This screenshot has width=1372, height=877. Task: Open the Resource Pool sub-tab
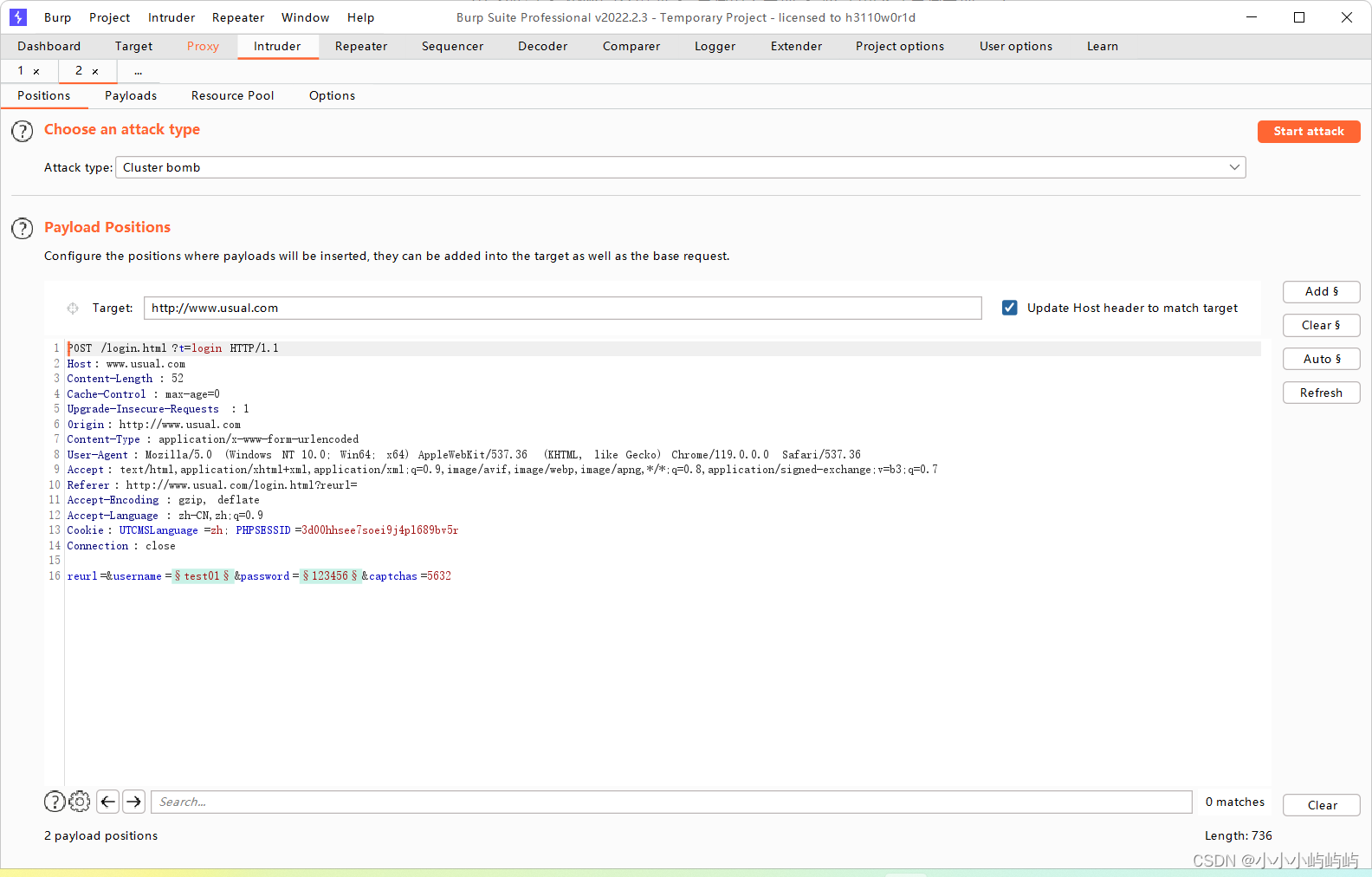click(x=232, y=95)
